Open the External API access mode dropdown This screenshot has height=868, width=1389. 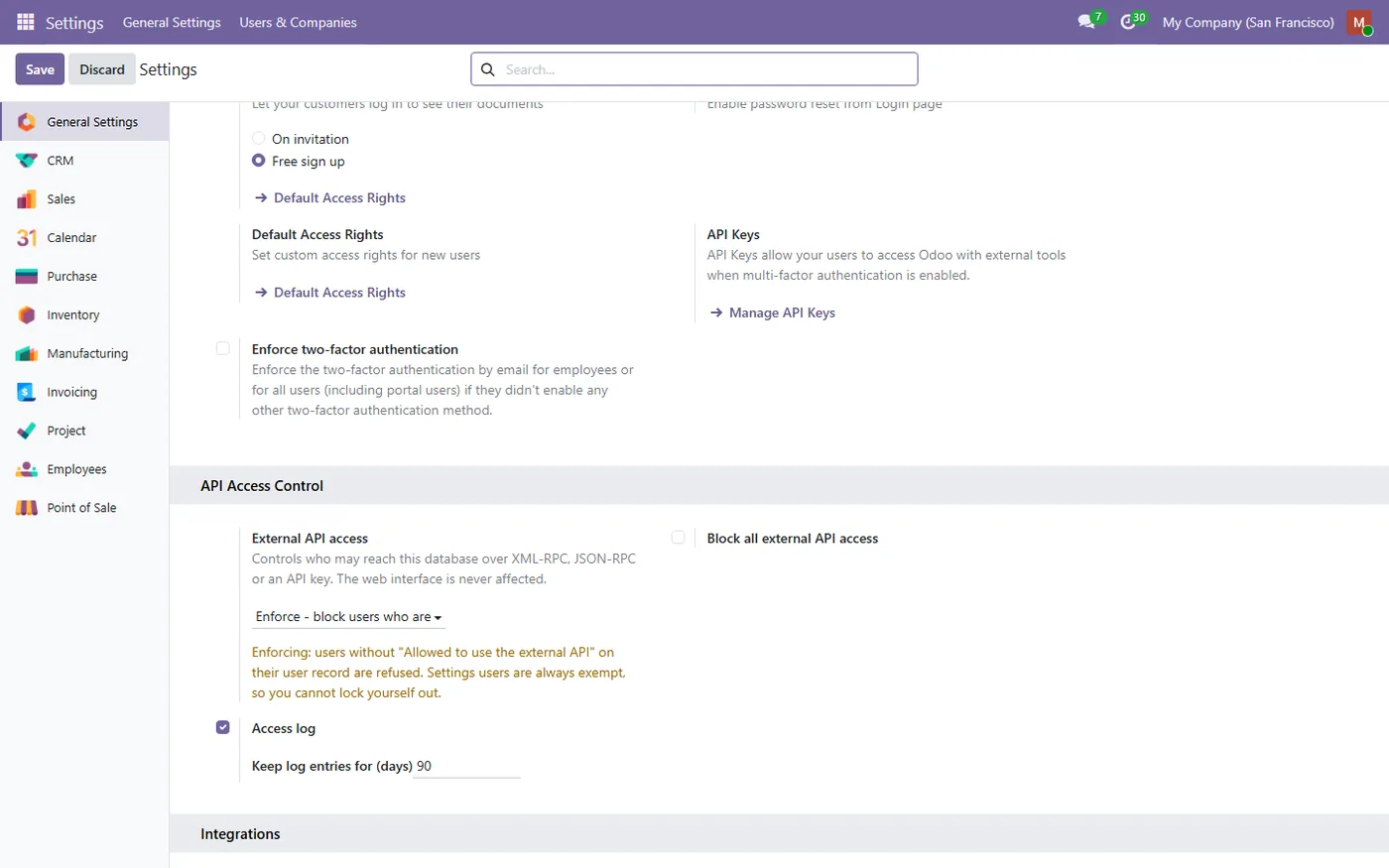coord(348,617)
